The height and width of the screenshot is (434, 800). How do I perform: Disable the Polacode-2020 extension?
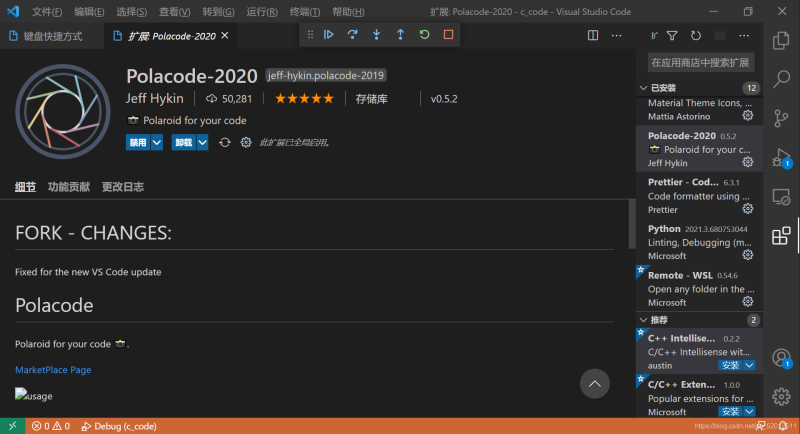tap(138, 142)
